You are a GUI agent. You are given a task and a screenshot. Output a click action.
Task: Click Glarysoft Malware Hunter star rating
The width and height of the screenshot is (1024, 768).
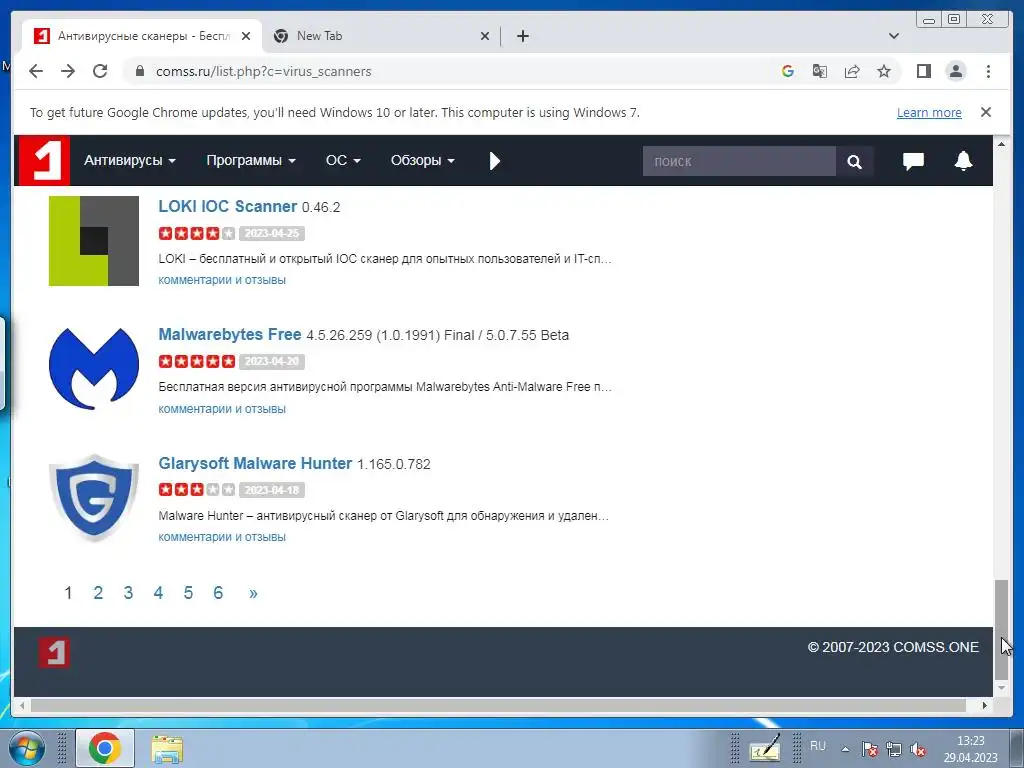pos(197,490)
